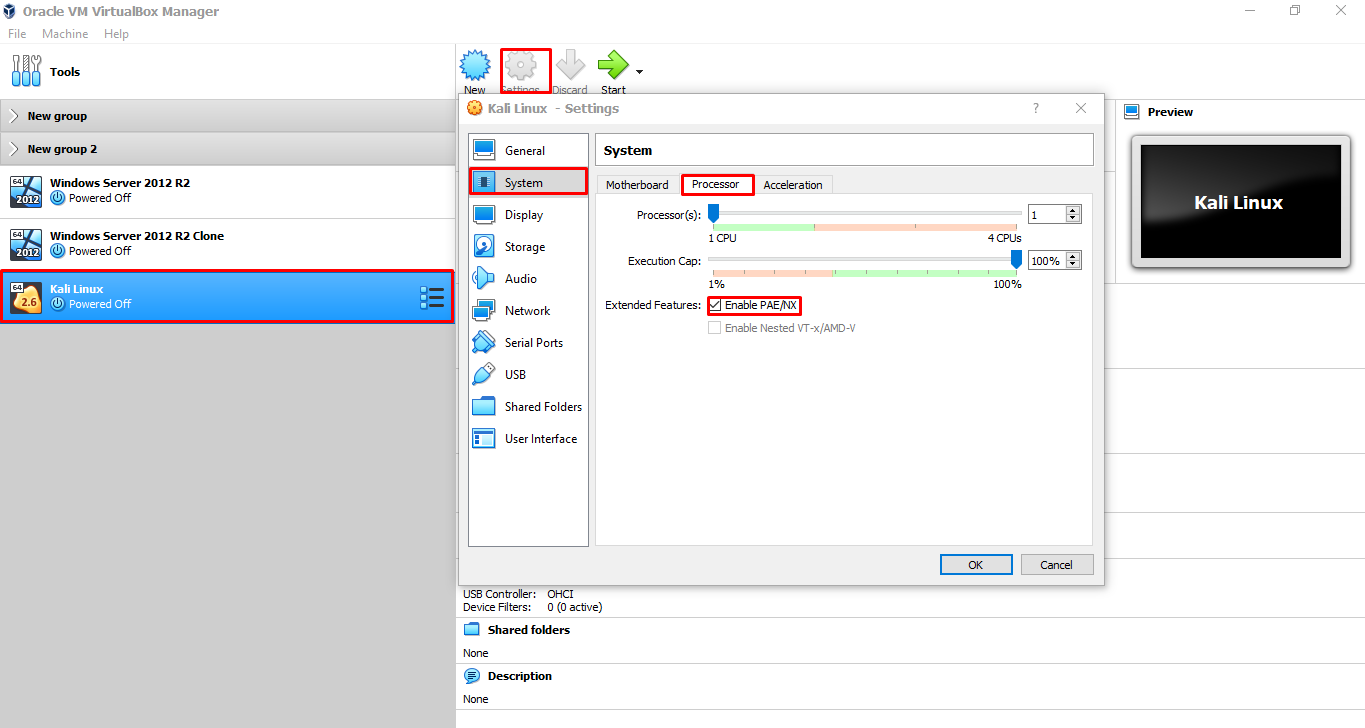Open the Storage settings category
The height and width of the screenshot is (728, 1365).
[x=528, y=247]
